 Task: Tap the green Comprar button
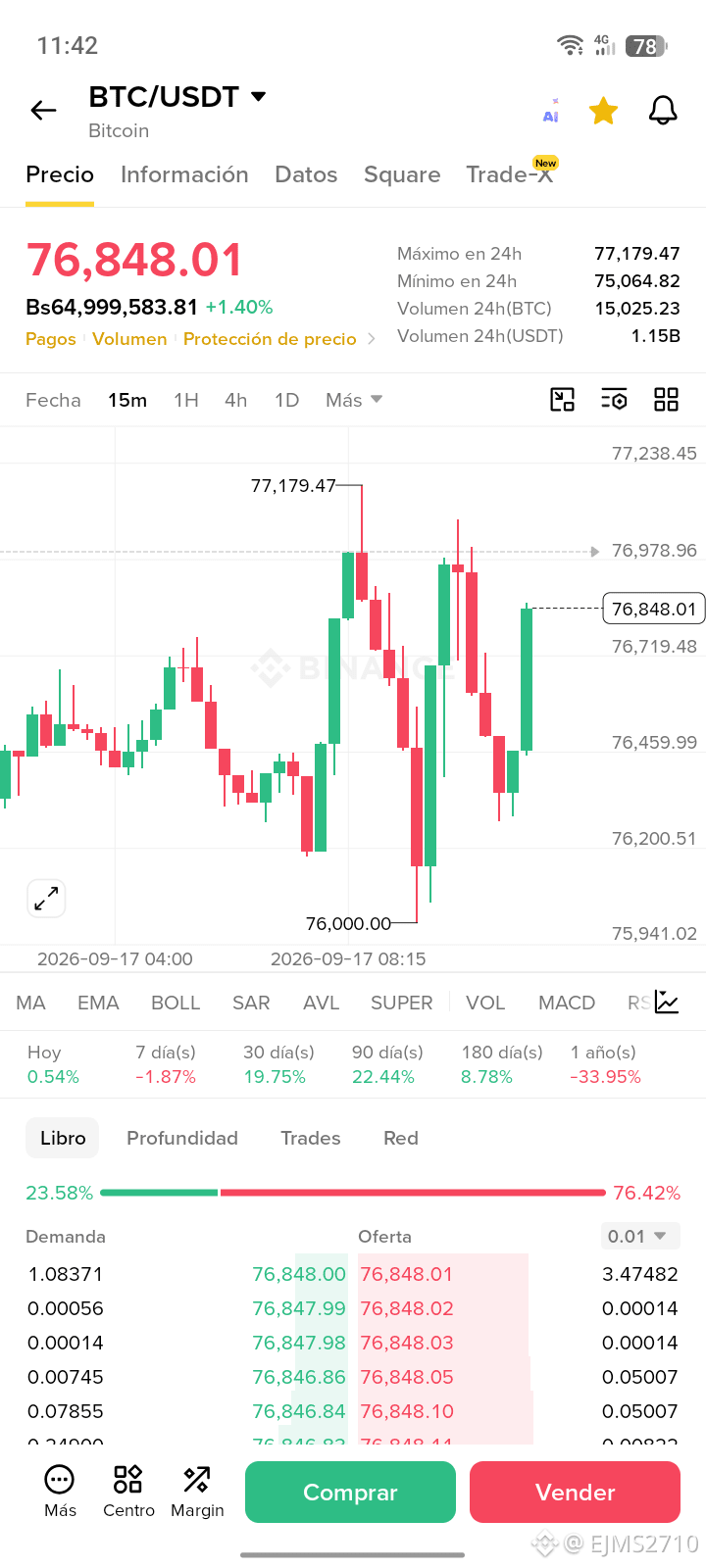coord(350,1492)
